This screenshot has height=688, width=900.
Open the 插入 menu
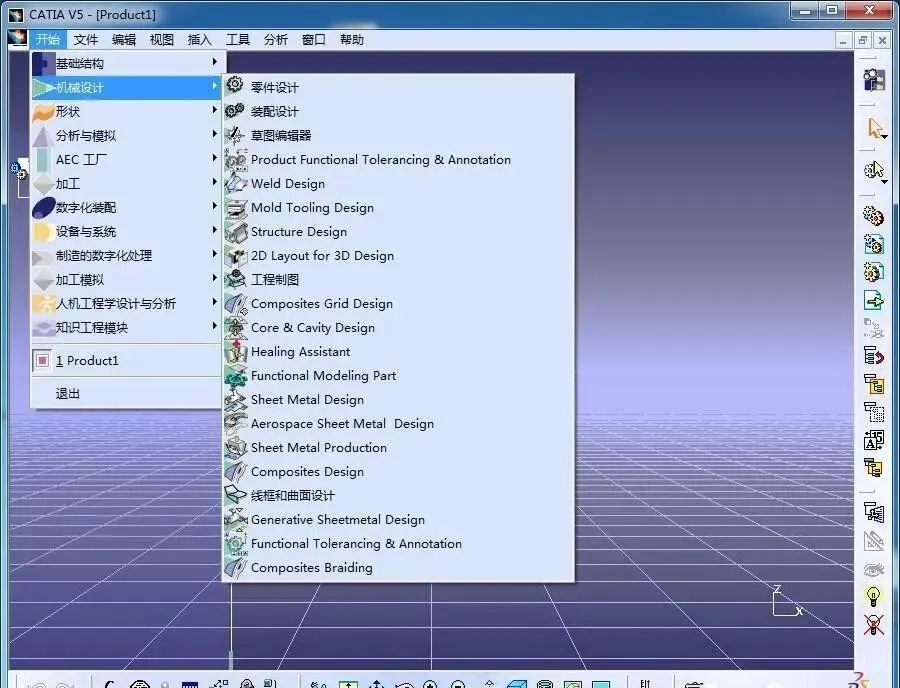200,40
